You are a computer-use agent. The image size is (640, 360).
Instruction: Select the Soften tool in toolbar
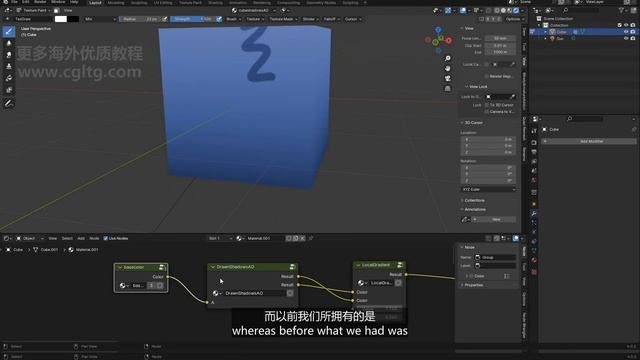[9, 43]
